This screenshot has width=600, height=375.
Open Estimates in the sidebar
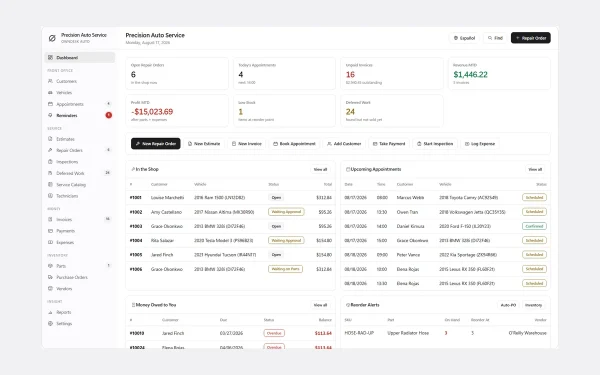point(80,139)
